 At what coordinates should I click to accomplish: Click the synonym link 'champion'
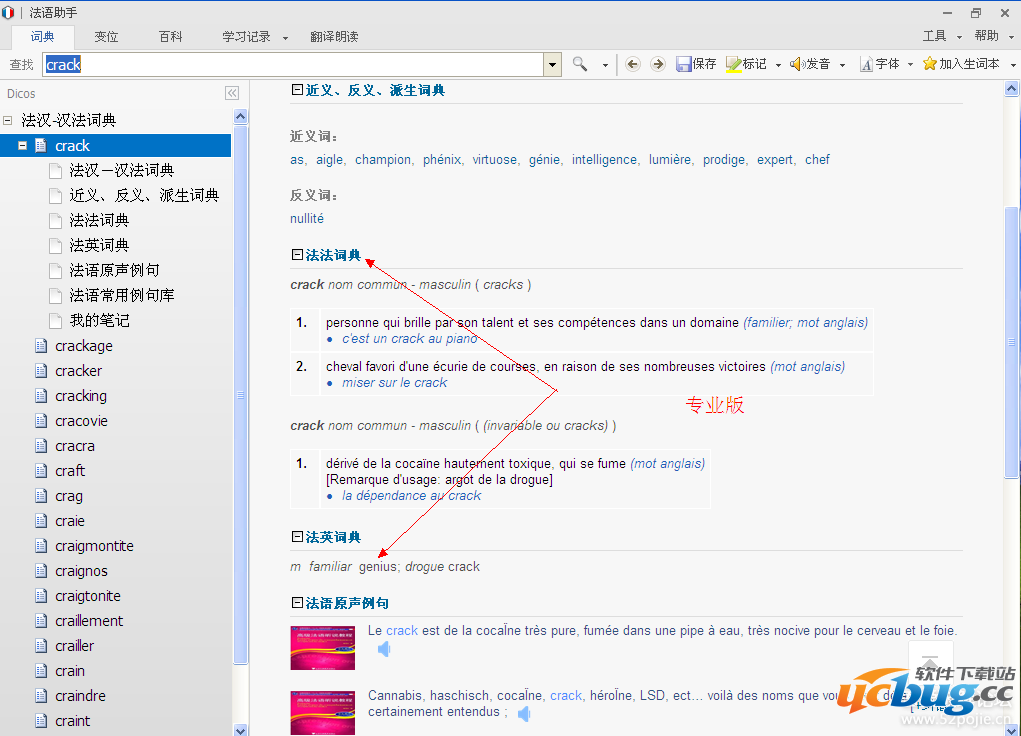383,159
